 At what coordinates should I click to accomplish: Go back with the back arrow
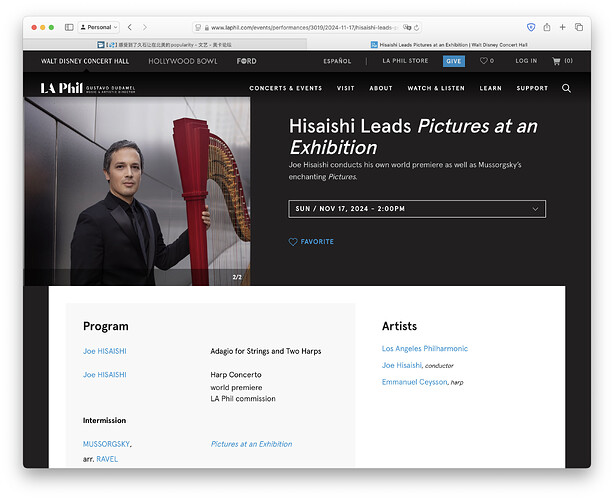[x=130, y=27]
